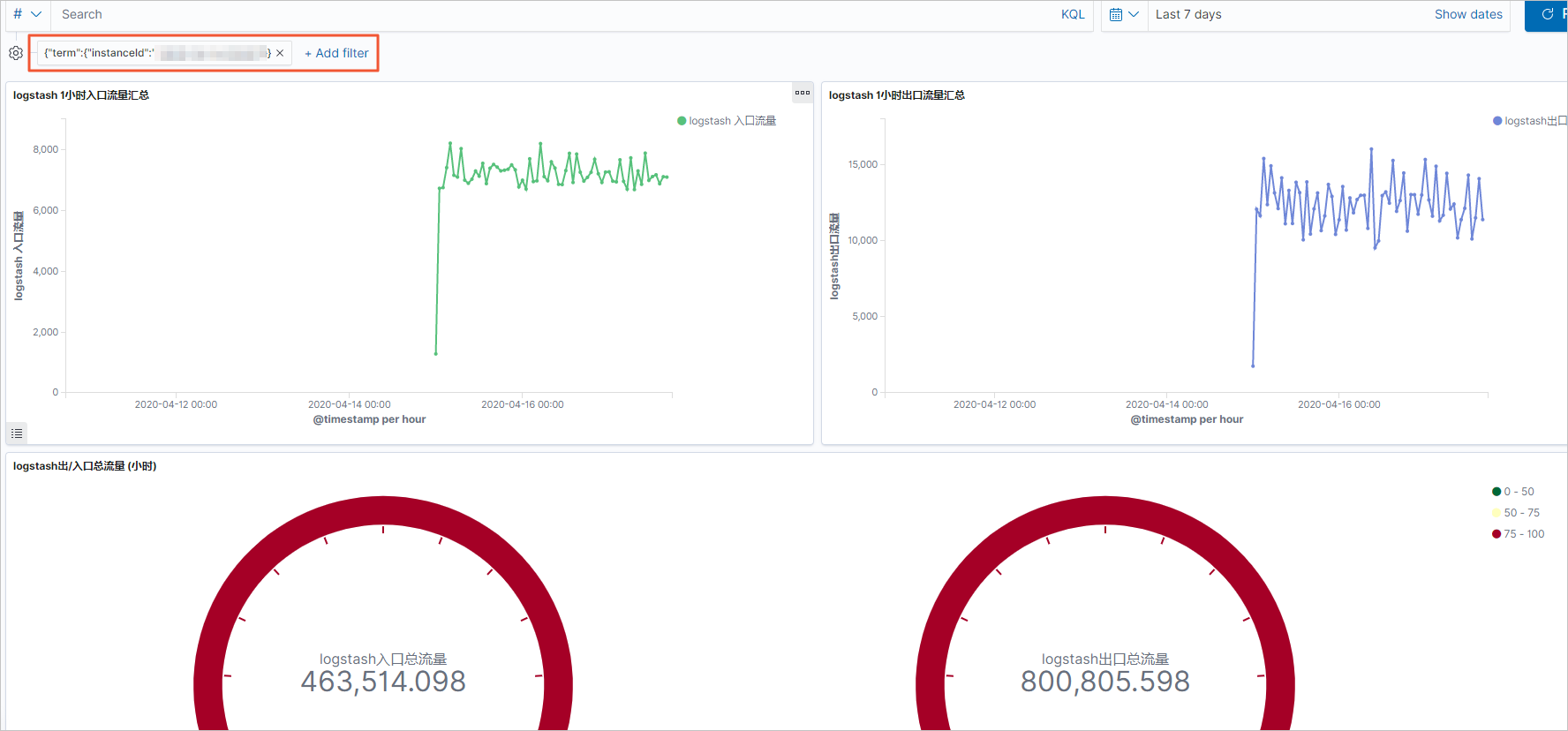Open filter options gear menu
The image size is (1568, 731).
click(x=16, y=53)
